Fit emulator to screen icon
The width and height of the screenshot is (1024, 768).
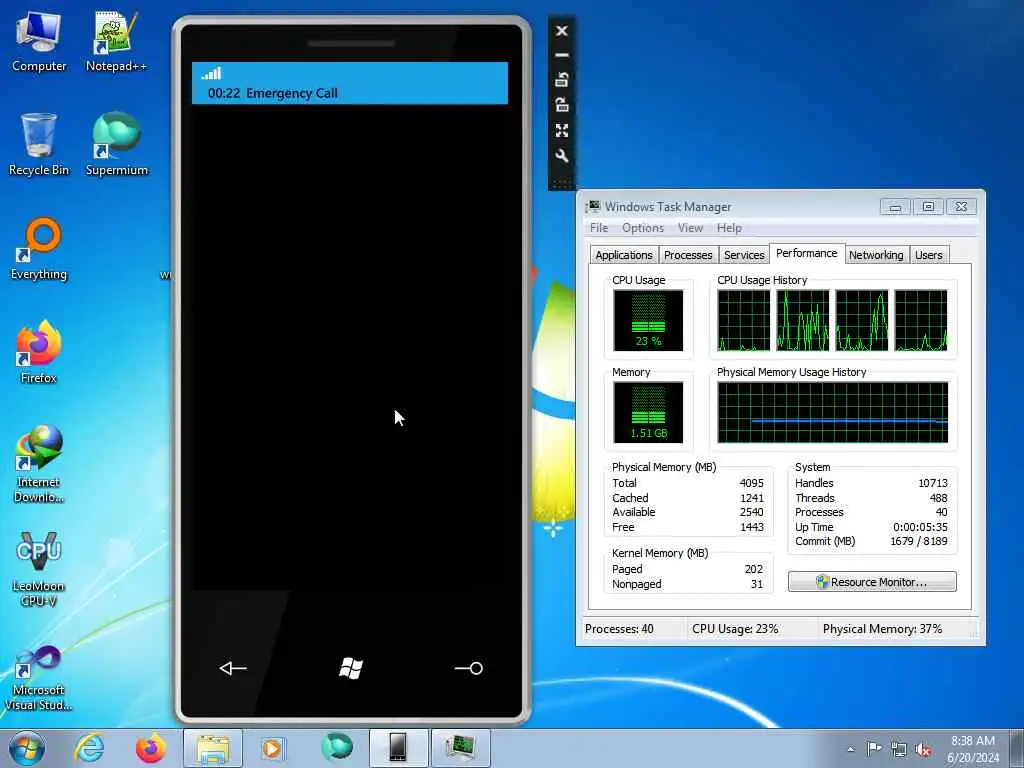click(562, 130)
